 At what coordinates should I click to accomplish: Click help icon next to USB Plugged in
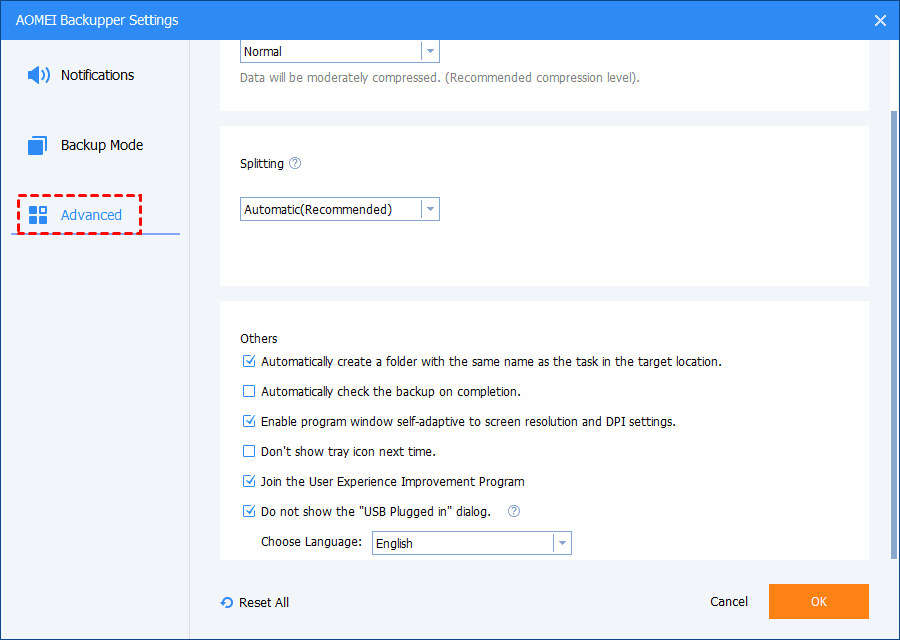pos(514,511)
